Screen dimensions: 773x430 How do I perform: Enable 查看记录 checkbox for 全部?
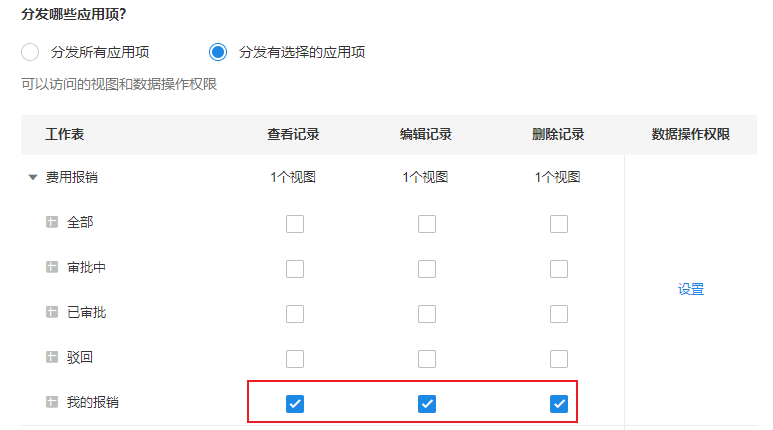click(x=295, y=223)
